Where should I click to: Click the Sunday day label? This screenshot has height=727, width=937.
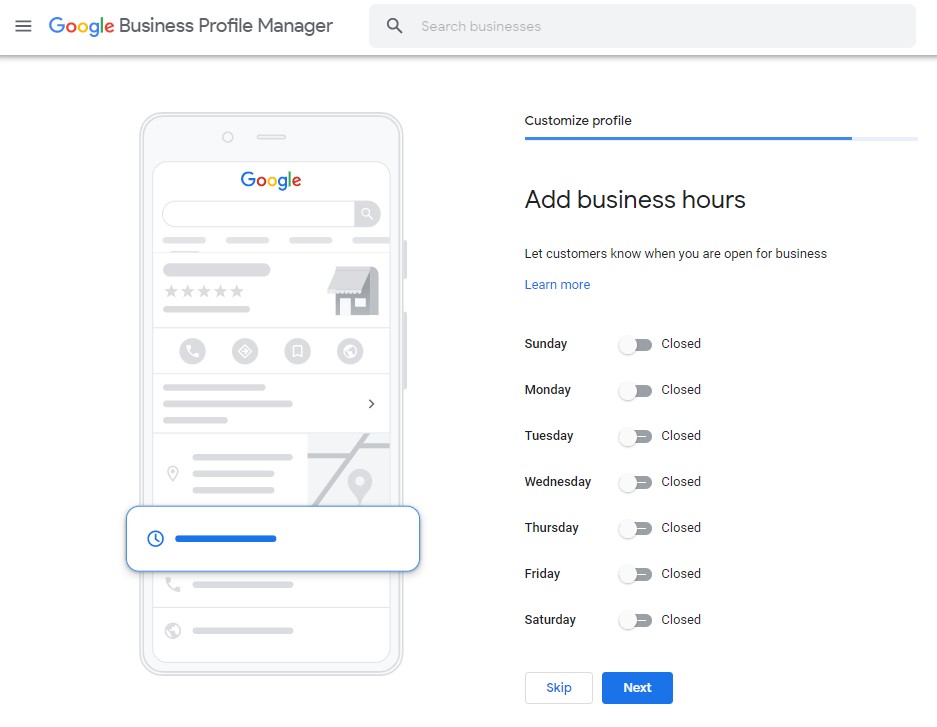click(546, 343)
